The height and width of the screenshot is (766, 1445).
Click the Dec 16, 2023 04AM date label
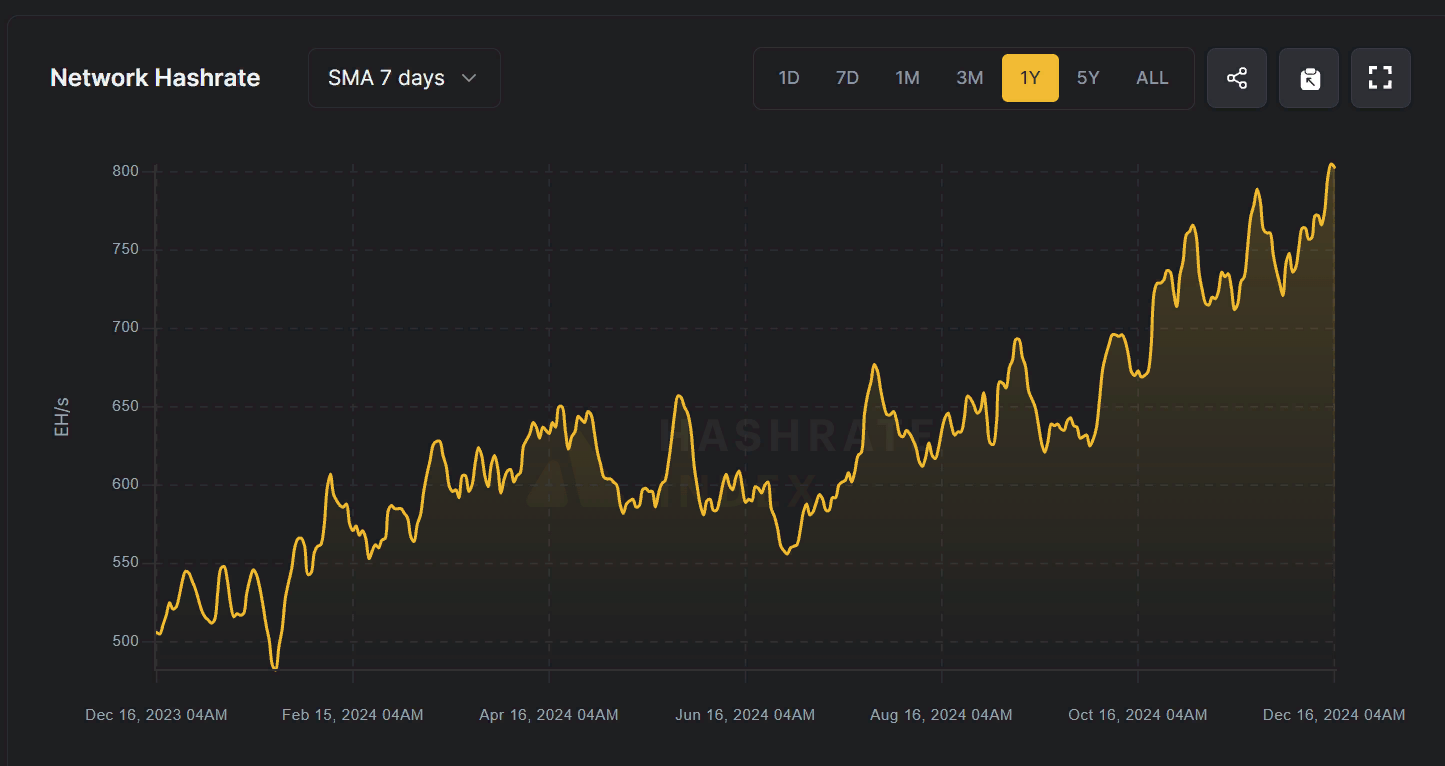[156, 715]
